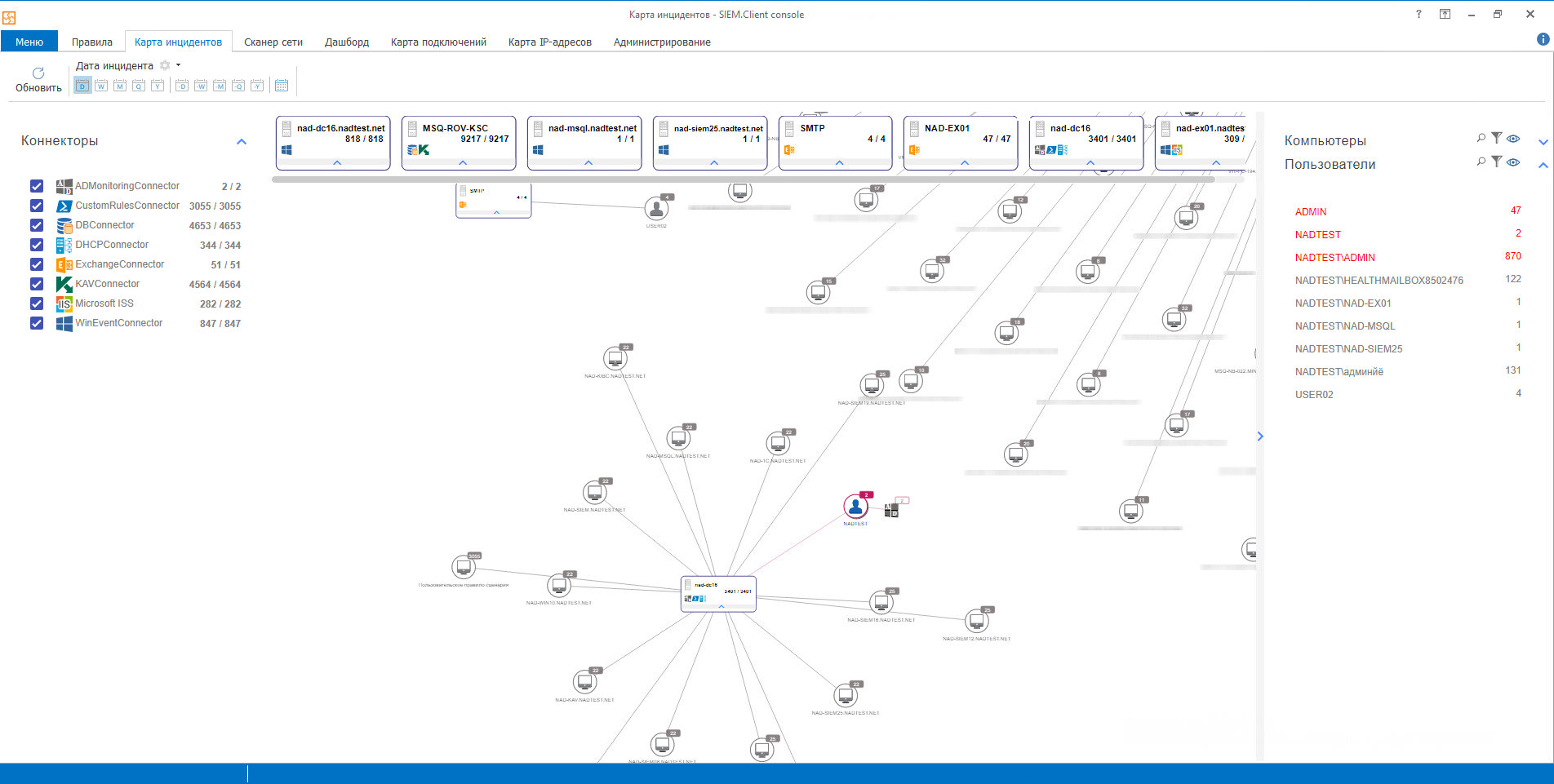Viewport: 1554px width, 784px height.
Task: Open the Дата инцидента dropdown arrow
Action: point(178,65)
